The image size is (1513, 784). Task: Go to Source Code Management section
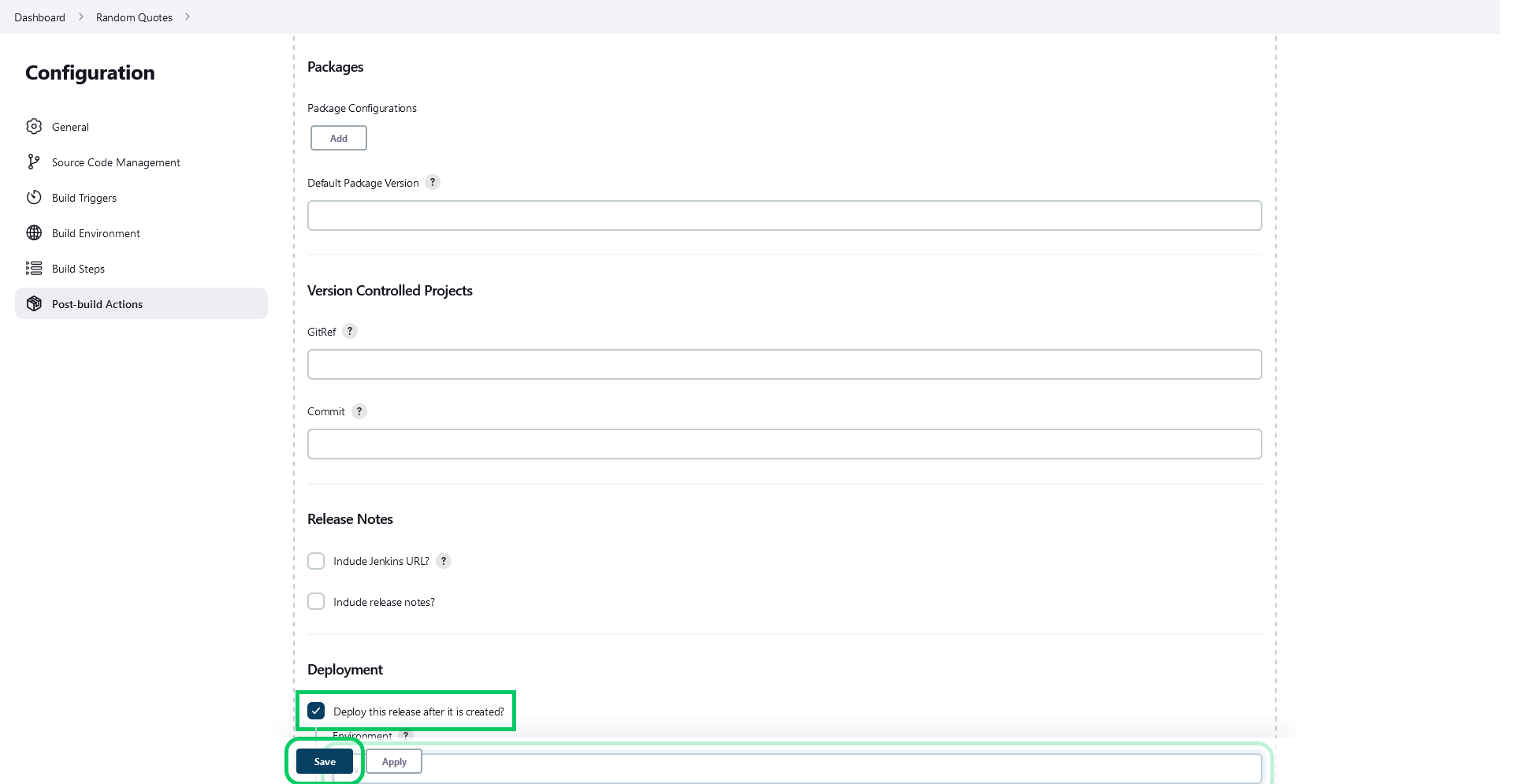141,162
